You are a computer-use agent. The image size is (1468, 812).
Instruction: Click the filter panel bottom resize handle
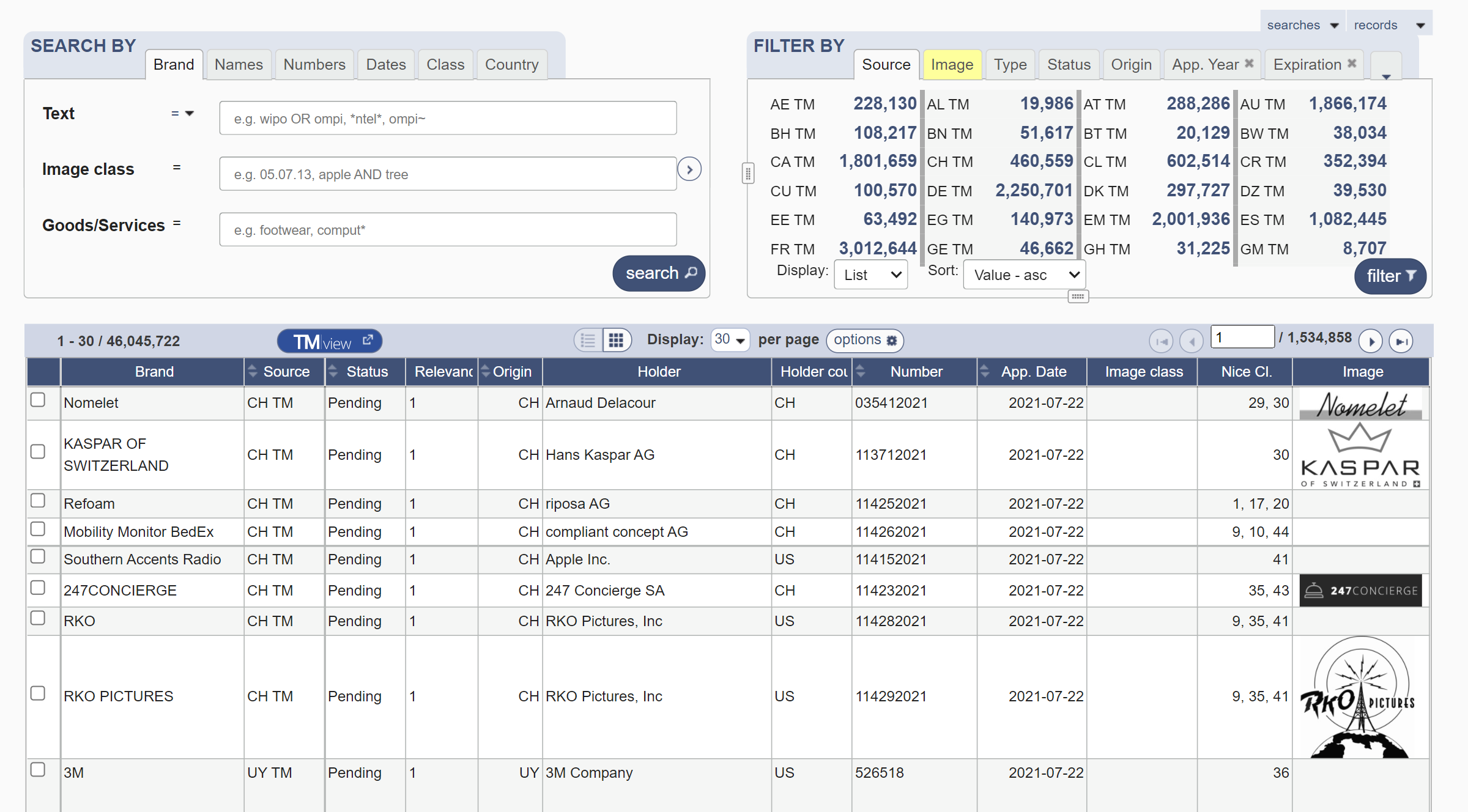(1078, 297)
